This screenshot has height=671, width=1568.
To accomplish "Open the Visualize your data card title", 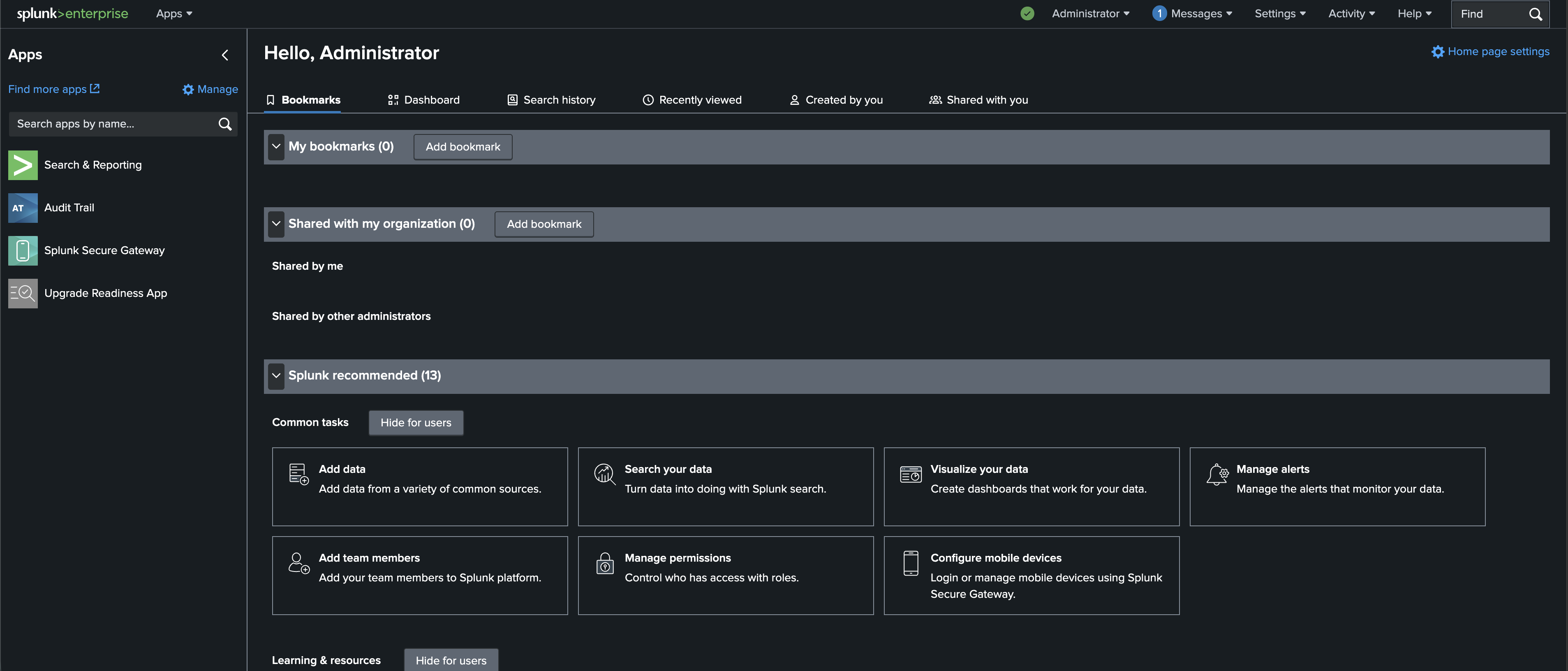I will [x=979, y=469].
